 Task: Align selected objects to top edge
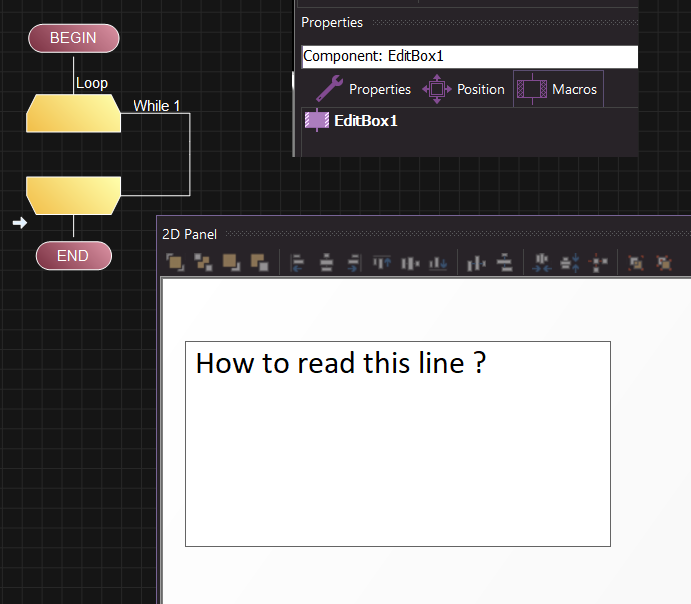pos(382,263)
